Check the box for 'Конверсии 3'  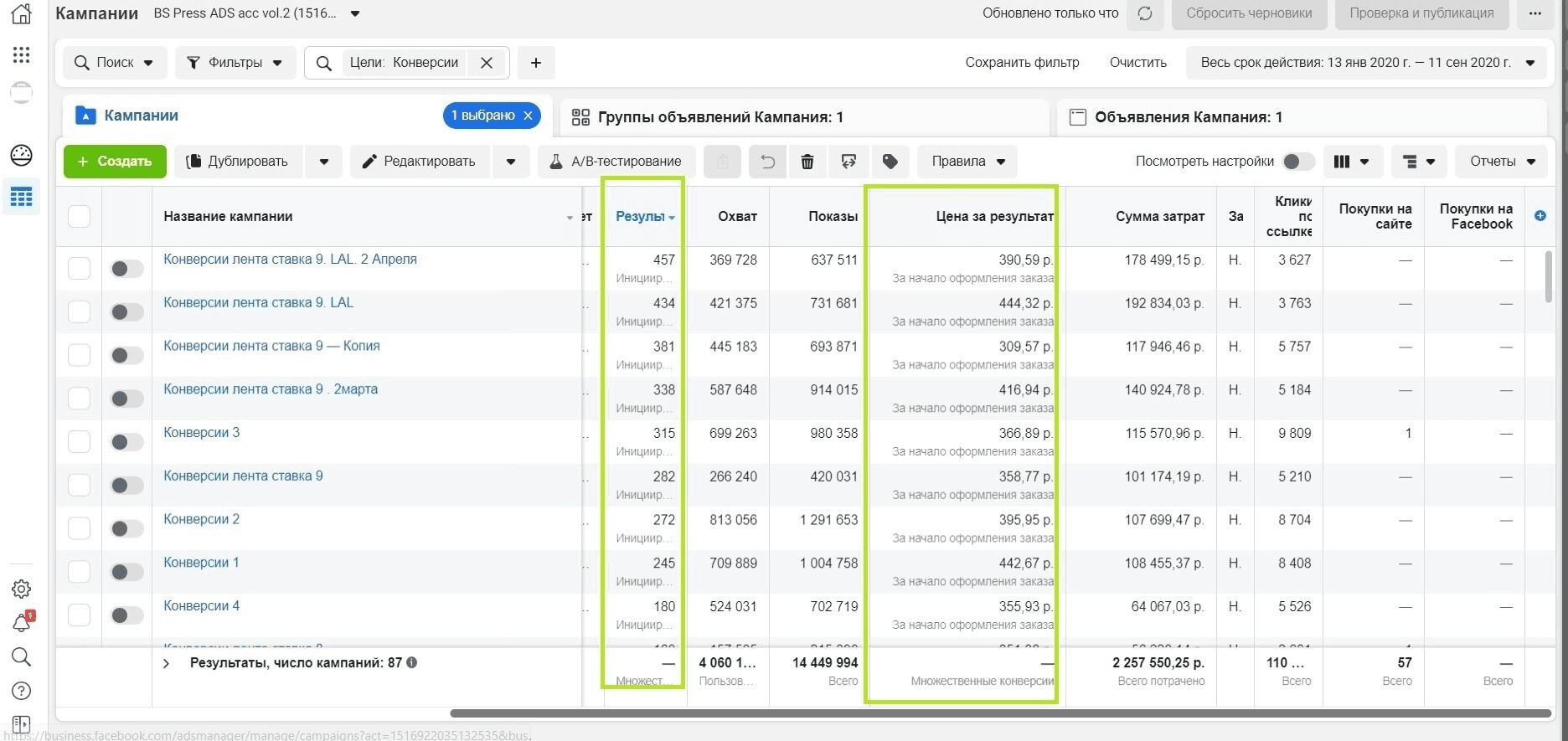[x=79, y=441]
